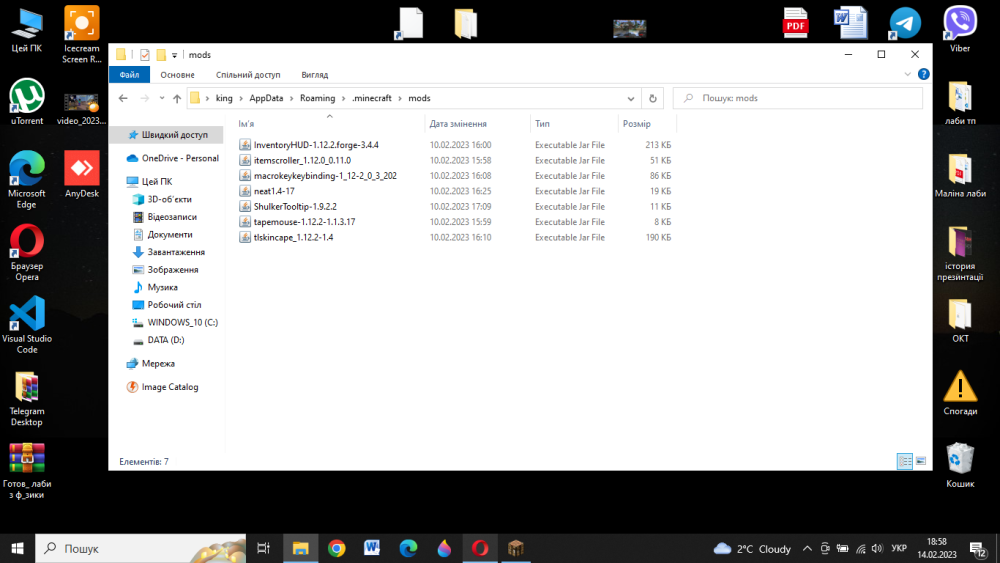Open the Вигляд ribbon tab
Image resolution: width=1000 pixels, height=563 pixels.
coord(314,75)
